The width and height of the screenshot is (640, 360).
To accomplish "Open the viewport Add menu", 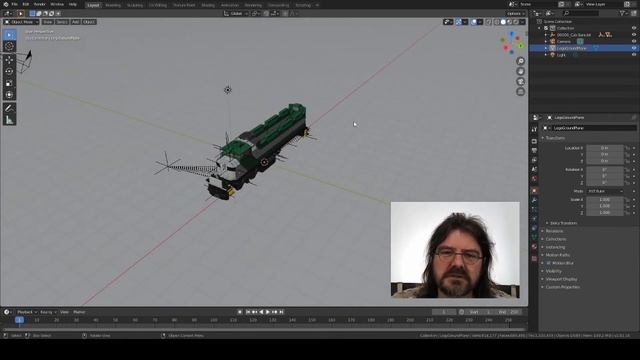I will (75, 22).
